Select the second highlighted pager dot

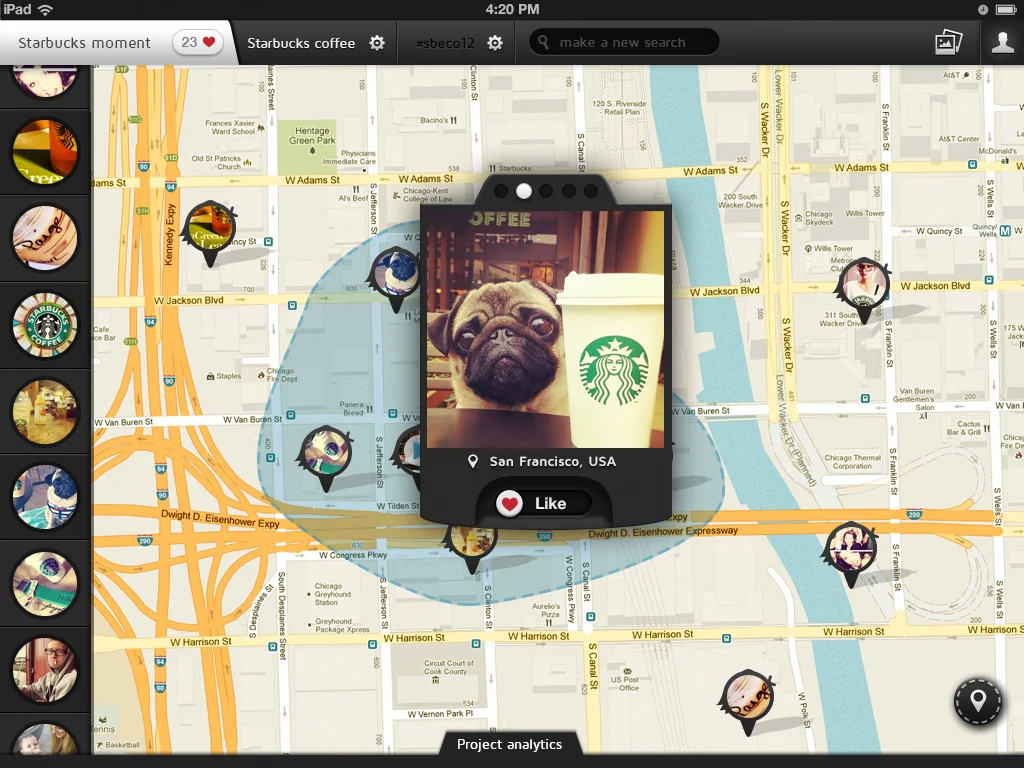524,191
